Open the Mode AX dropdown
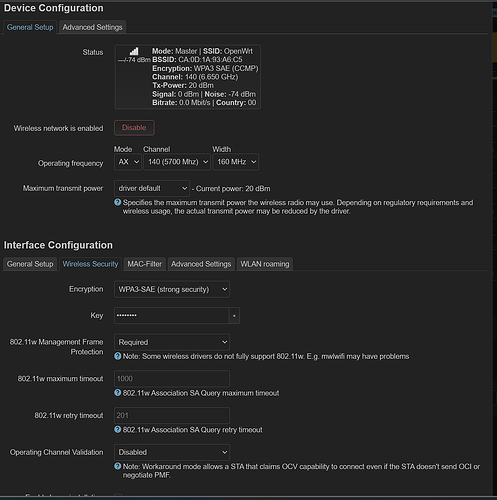This screenshot has height=500, width=497. [128, 162]
